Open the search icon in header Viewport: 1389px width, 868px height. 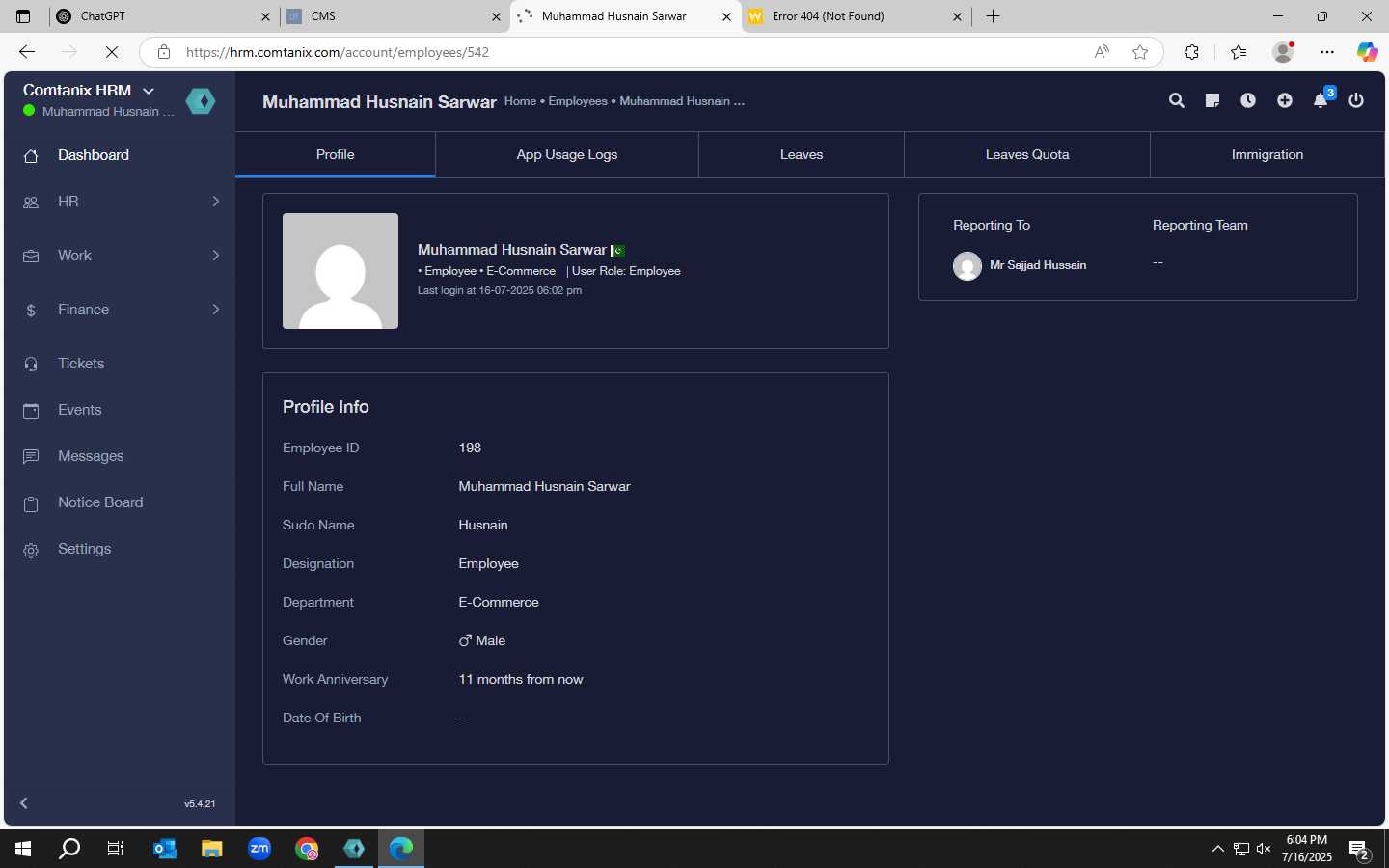[1176, 100]
